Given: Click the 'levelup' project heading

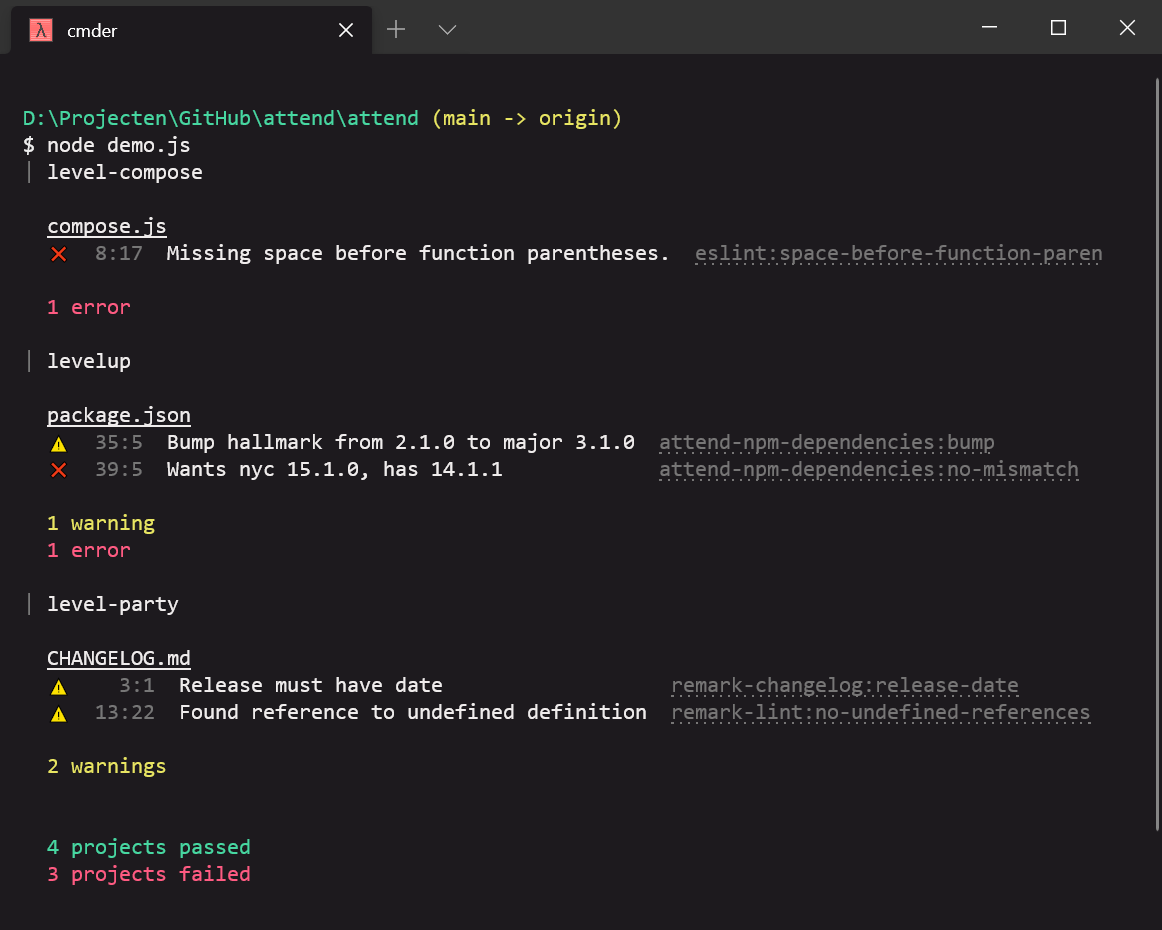Looking at the screenshot, I should tap(89, 361).
